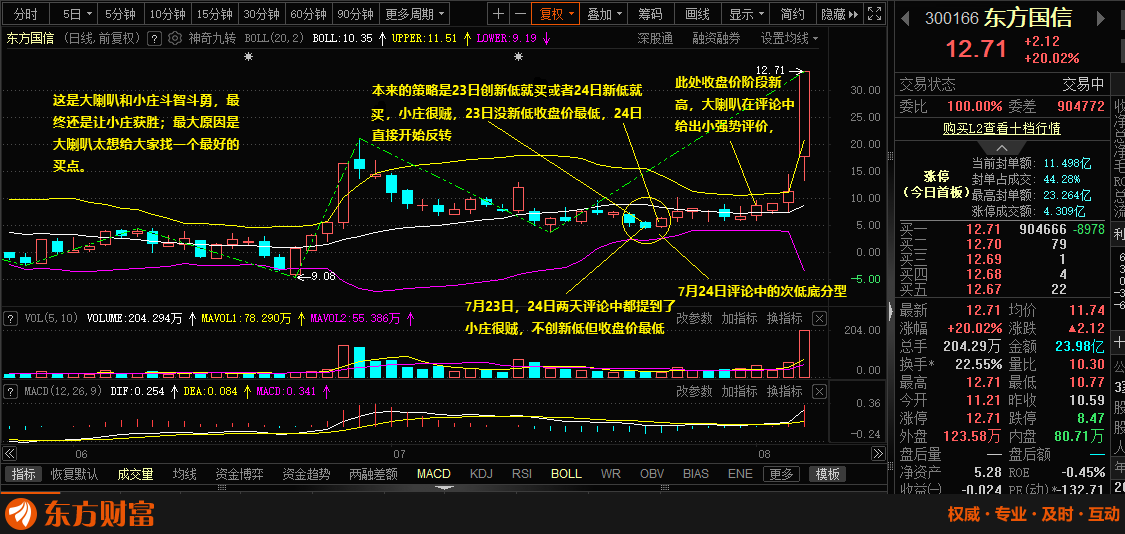Select OBV indicator tab
Screen dimensions: 1125x534
(x=652, y=474)
